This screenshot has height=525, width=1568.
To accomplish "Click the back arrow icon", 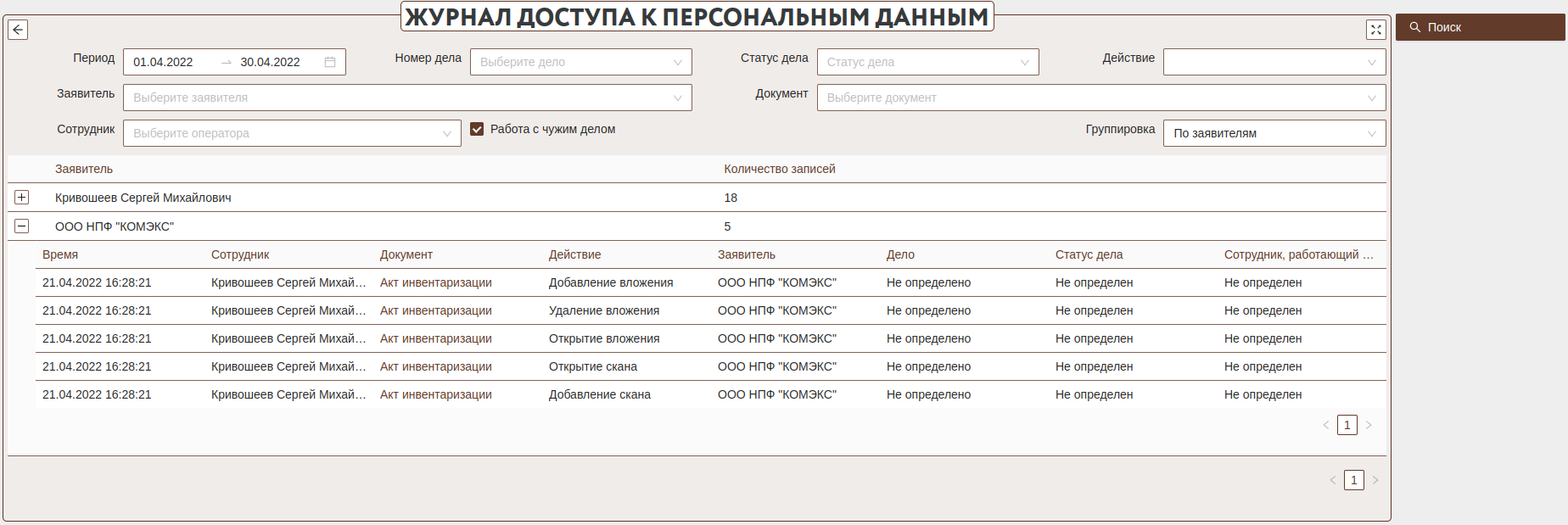I will point(18,30).
